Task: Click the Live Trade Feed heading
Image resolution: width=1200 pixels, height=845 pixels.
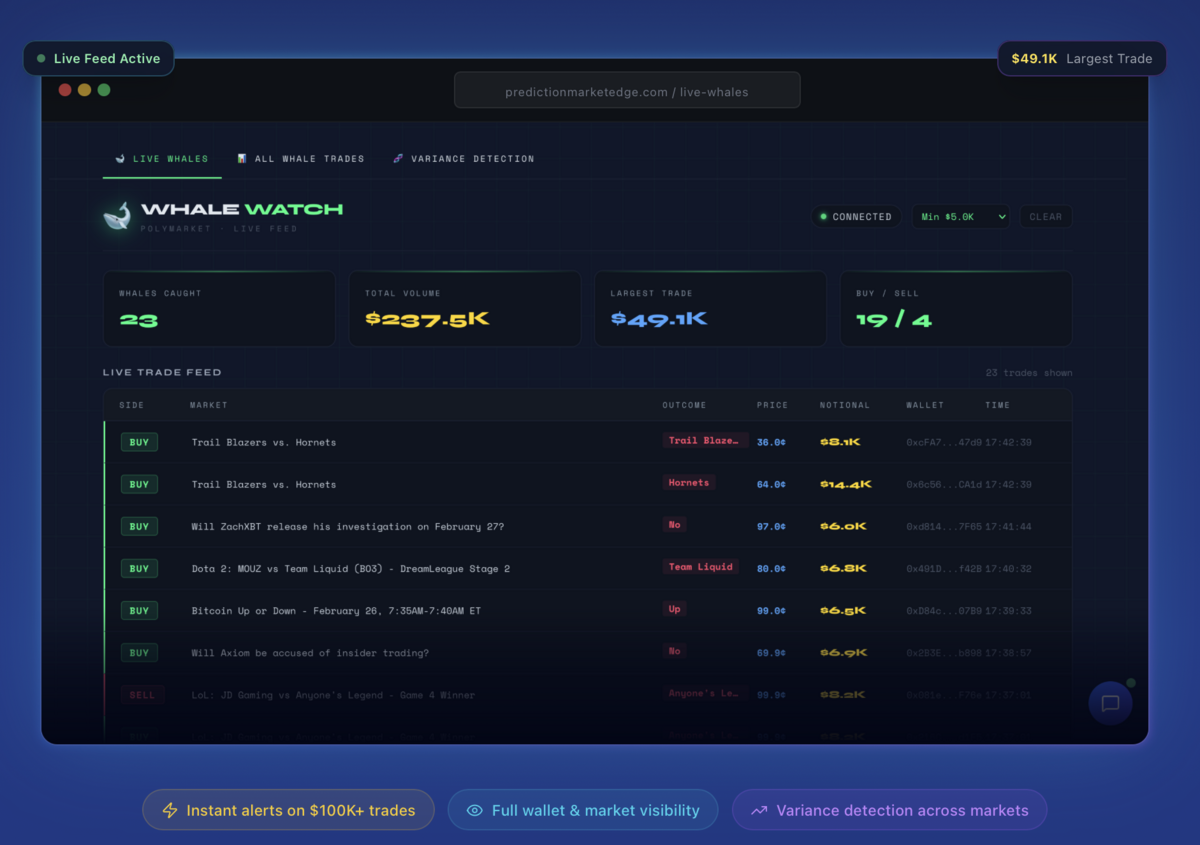Action: click(x=162, y=372)
